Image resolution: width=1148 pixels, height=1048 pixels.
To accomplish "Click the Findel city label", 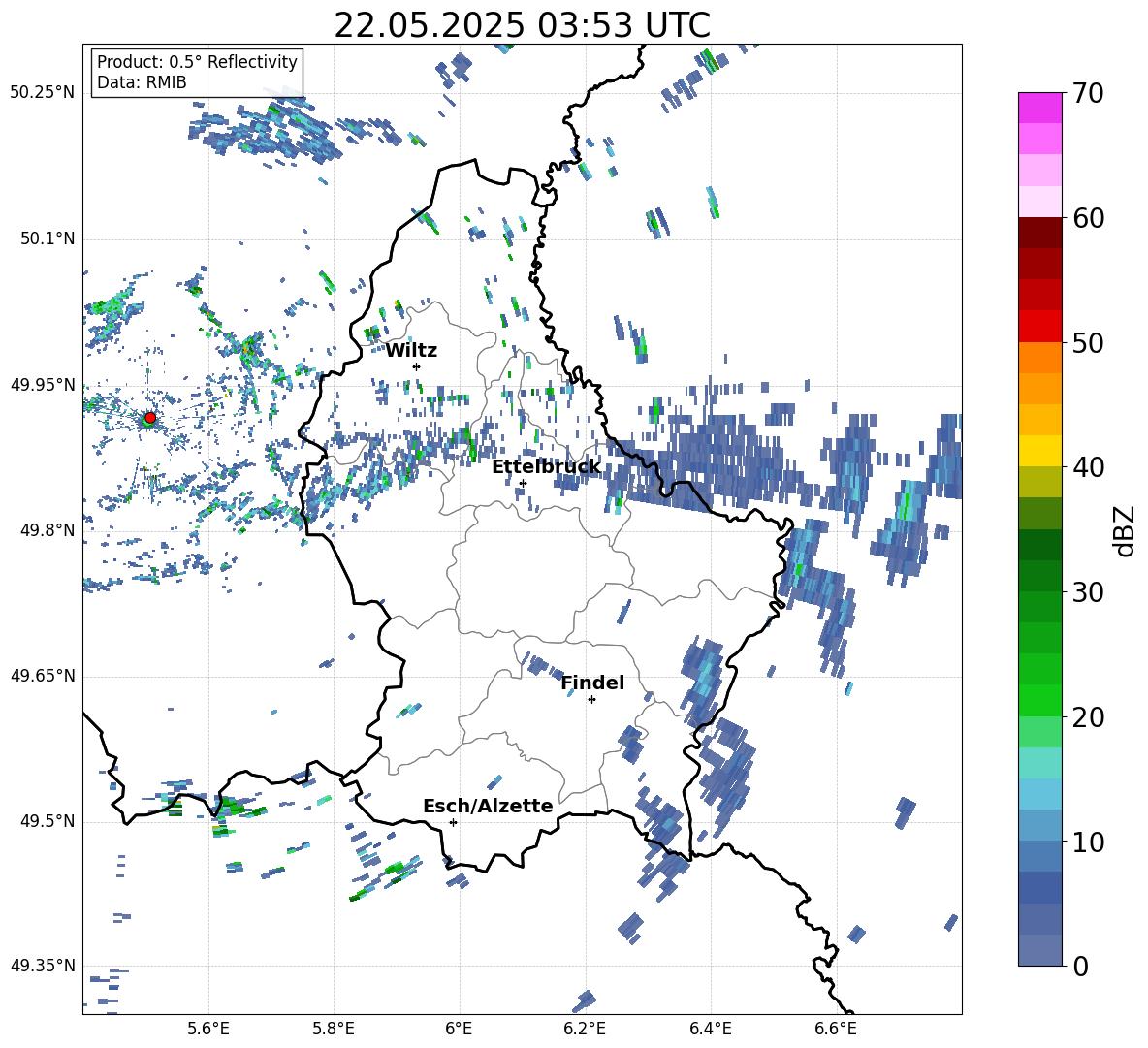I will click(592, 683).
